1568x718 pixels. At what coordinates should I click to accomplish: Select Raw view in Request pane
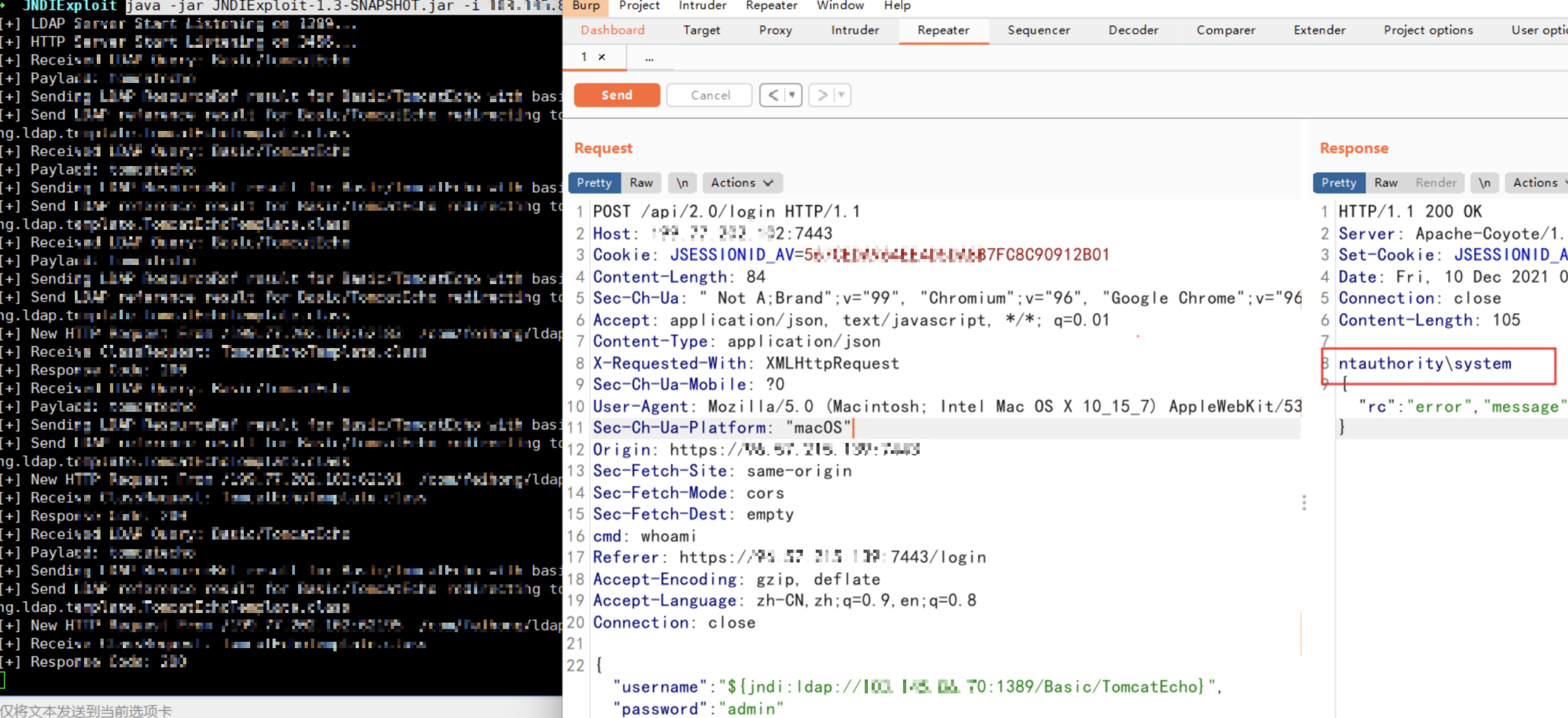[x=641, y=182]
